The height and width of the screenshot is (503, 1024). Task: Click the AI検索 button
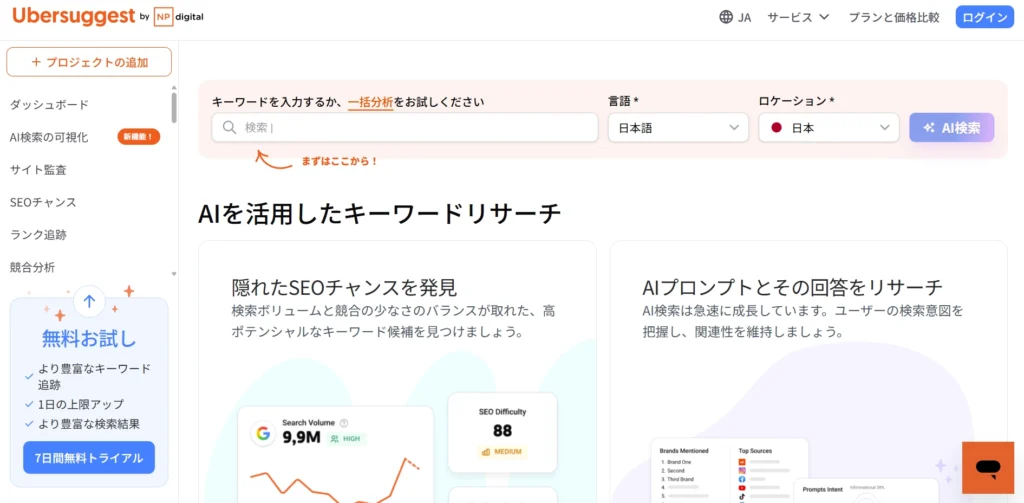point(952,127)
